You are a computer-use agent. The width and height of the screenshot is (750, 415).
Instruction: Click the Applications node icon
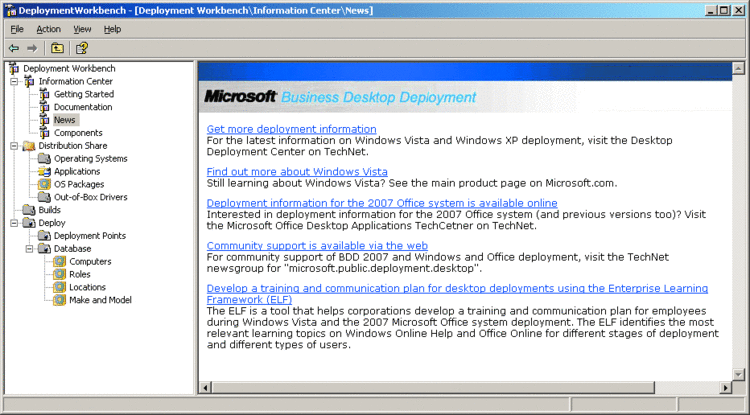pos(44,171)
